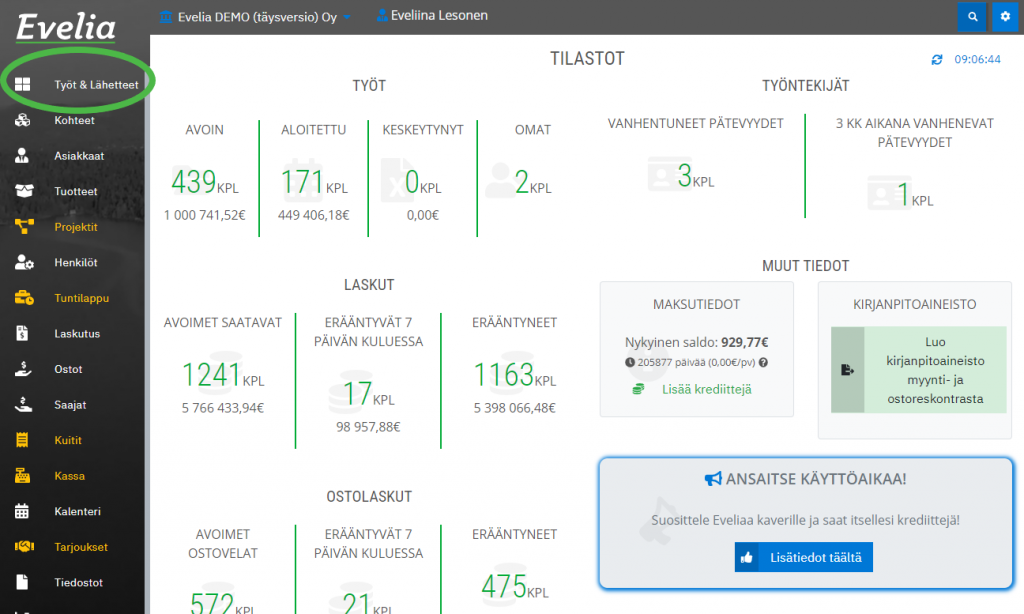Image resolution: width=1024 pixels, height=614 pixels.
Task: Click the 1 000 741,52€ amount
Action: (x=204, y=215)
